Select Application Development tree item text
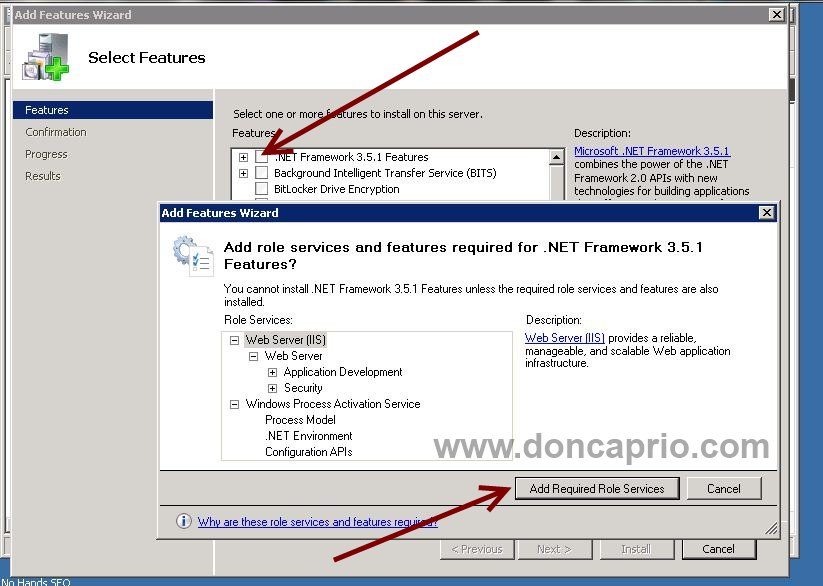The image size is (823, 586). [x=343, y=372]
